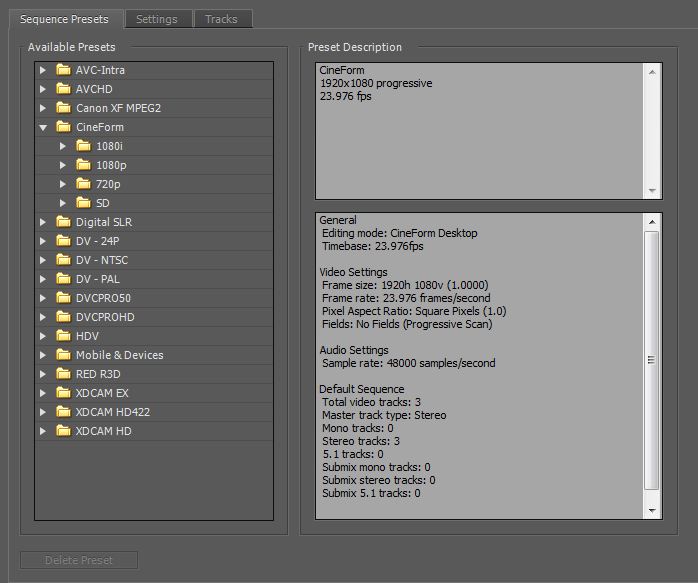Screen dimensions: 698x583
Task: Select the Sequence Presets tab
Action: coord(65,19)
